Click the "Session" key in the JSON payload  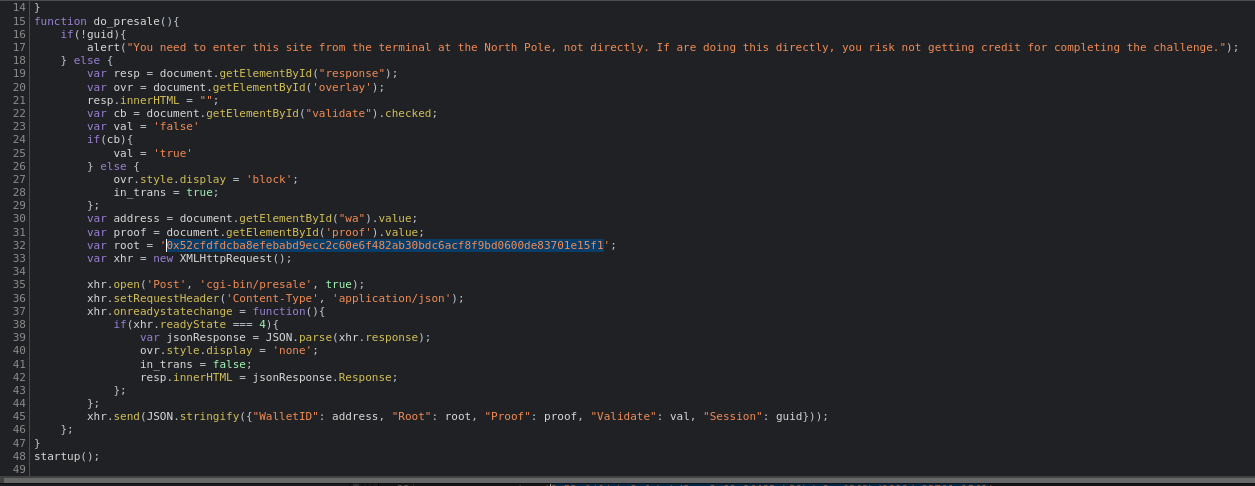click(732, 417)
